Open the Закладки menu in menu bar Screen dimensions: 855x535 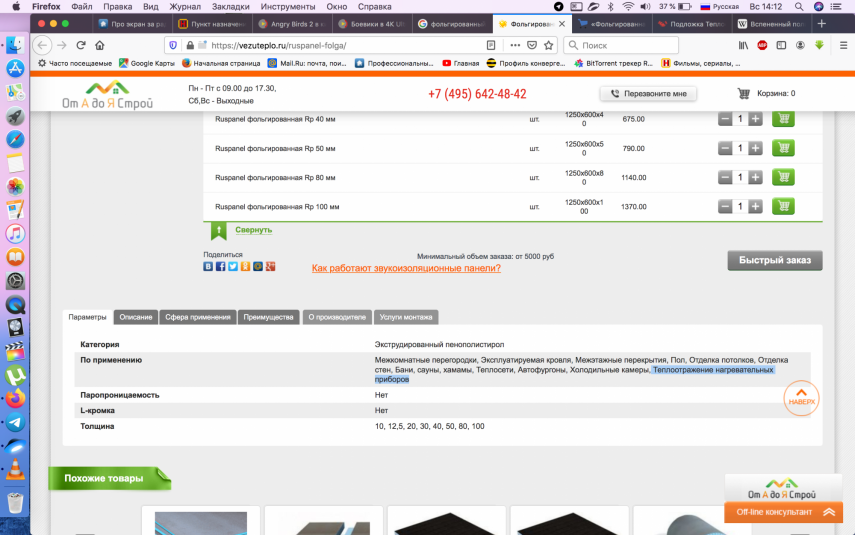point(231,7)
